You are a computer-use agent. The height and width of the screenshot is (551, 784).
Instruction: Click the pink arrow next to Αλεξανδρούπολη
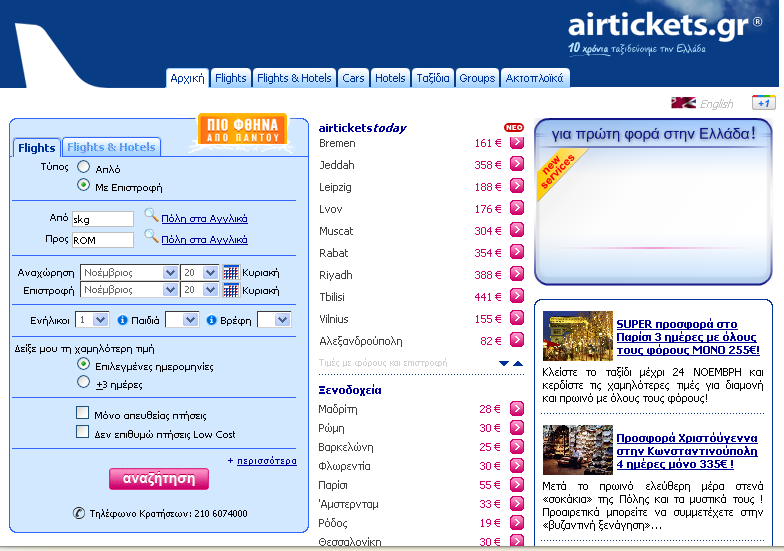517,340
